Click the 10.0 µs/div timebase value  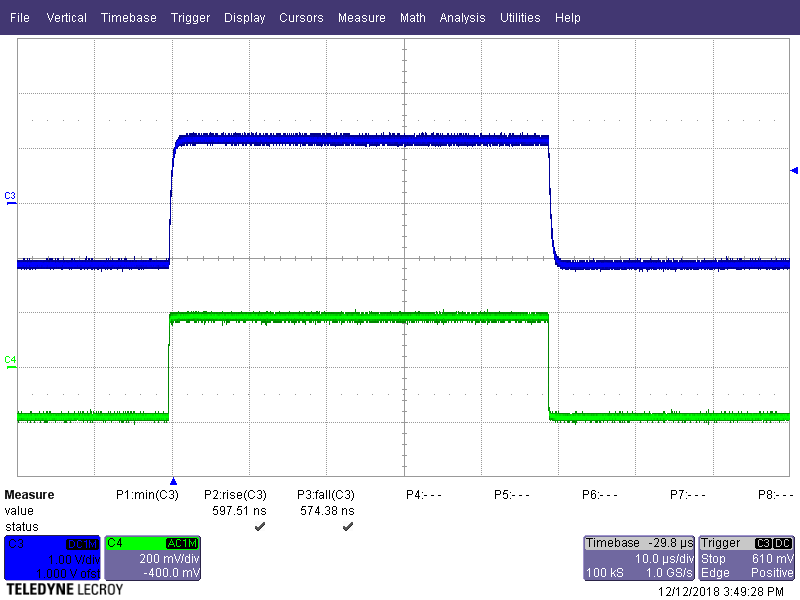point(664,559)
